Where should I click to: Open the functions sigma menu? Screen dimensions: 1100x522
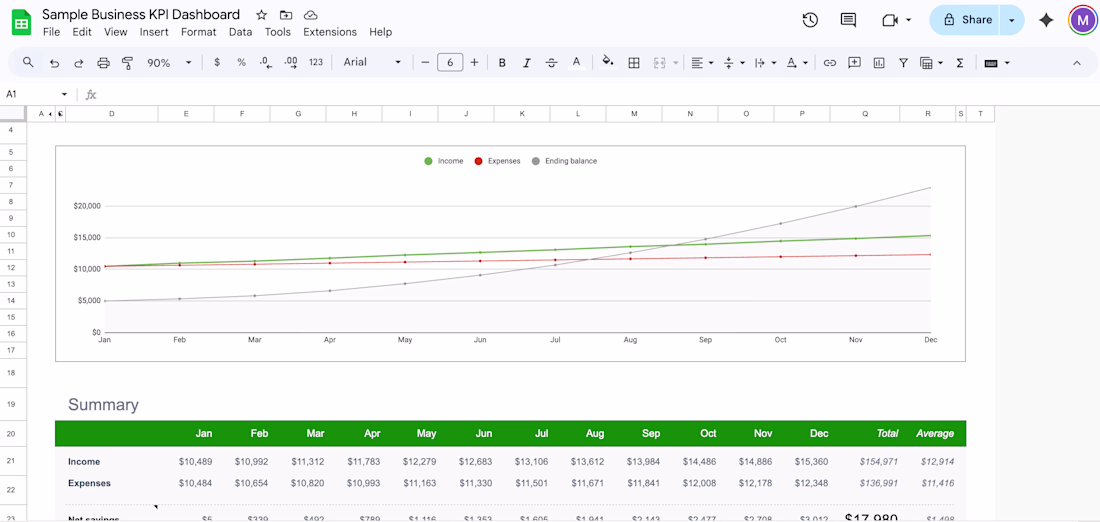point(960,62)
